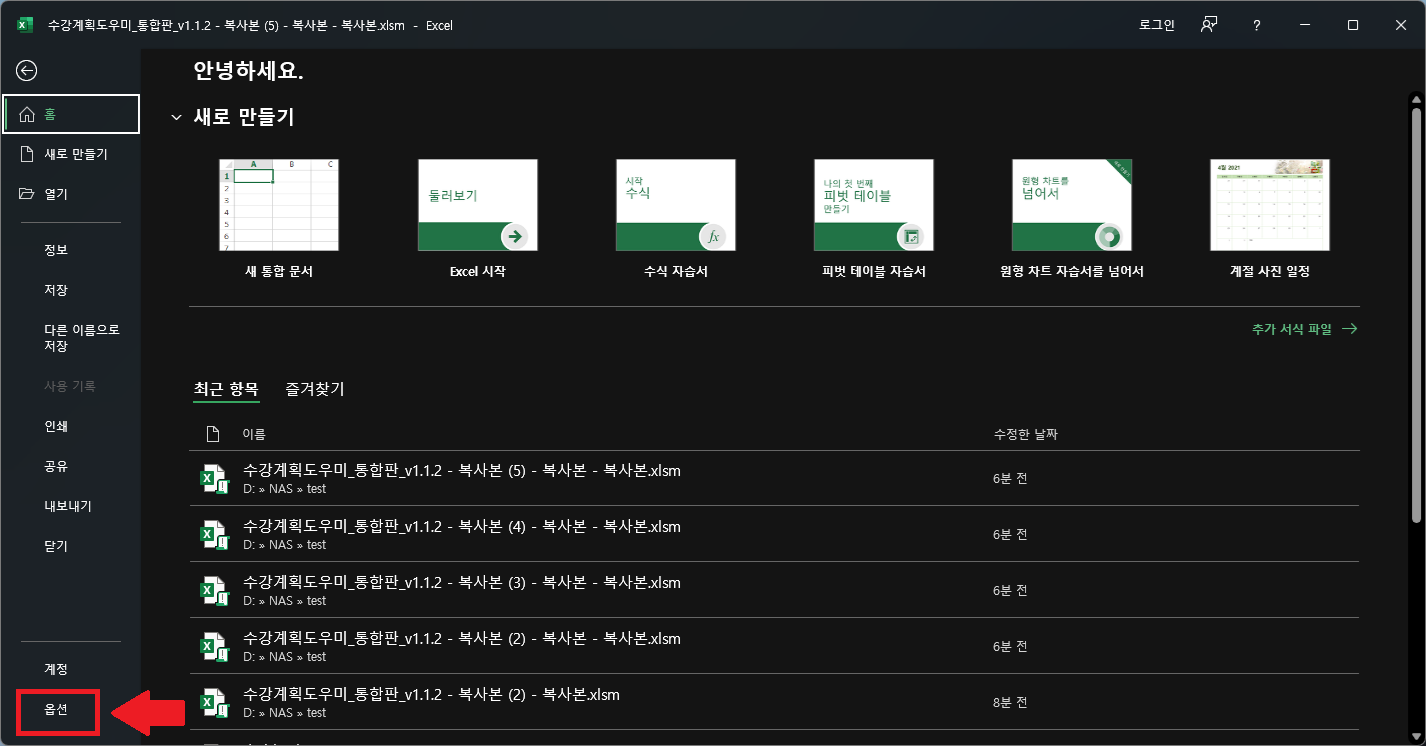This screenshot has height=746, width=1426.
Task: Click the document icon in list header
Action: point(212,434)
